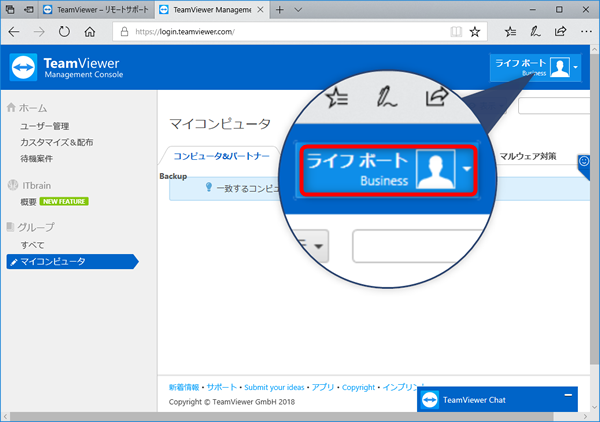Open the reading view book icon
This screenshot has width=600, height=422.
pos(456,31)
